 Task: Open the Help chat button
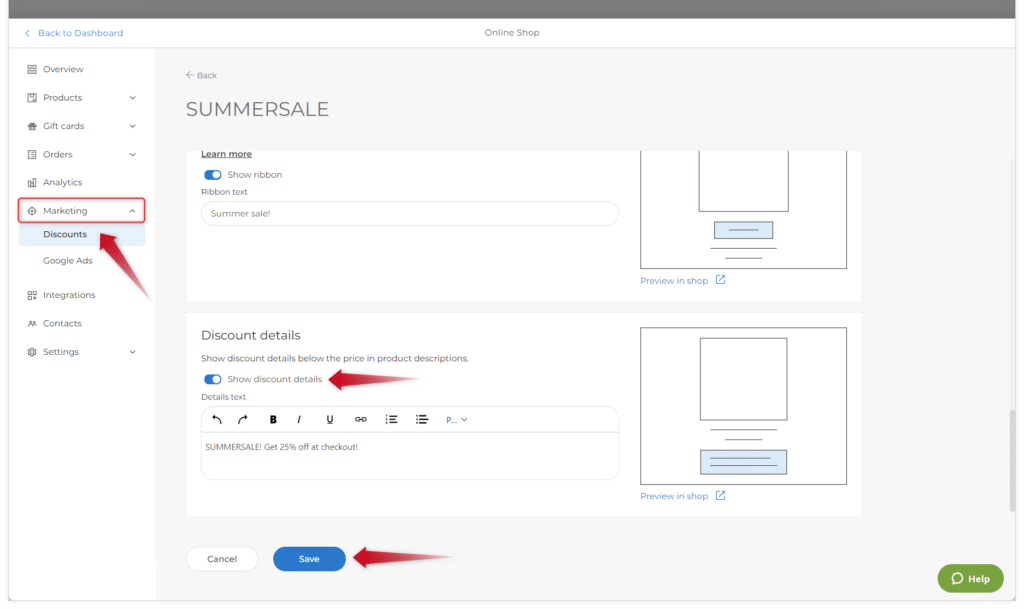(x=970, y=578)
